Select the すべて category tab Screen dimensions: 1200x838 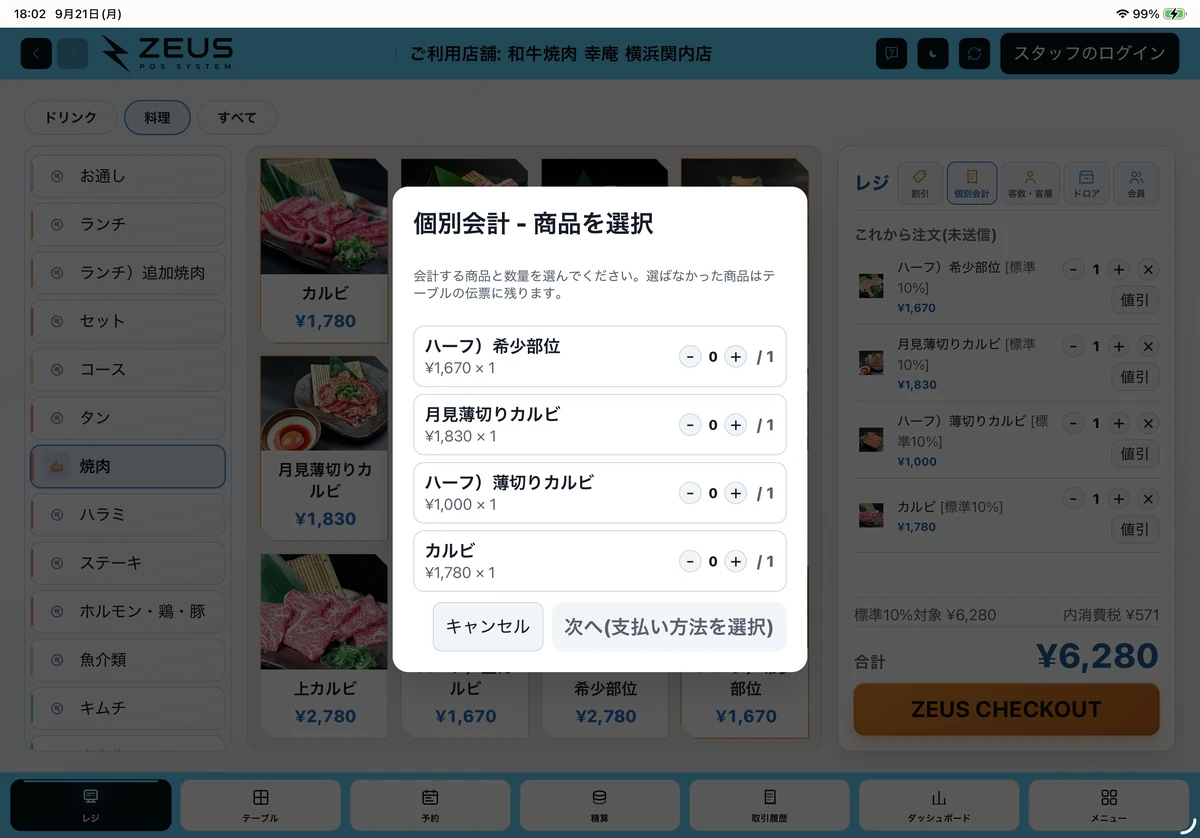237,118
